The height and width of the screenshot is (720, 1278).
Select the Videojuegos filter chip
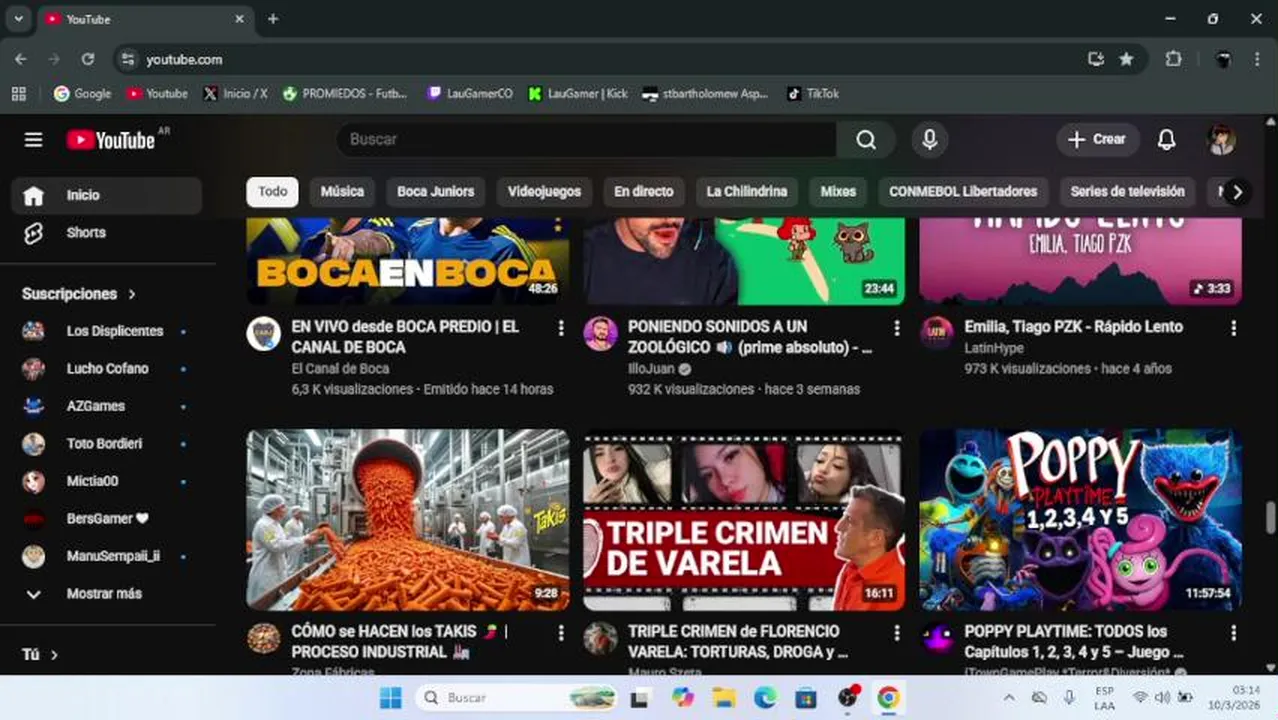pyautogui.click(x=544, y=192)
